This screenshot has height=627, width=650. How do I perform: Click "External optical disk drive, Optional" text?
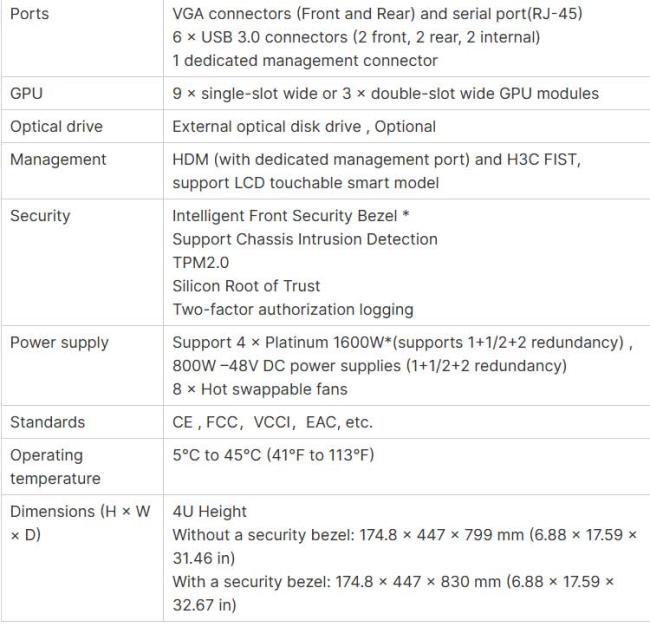pos(304,127)
